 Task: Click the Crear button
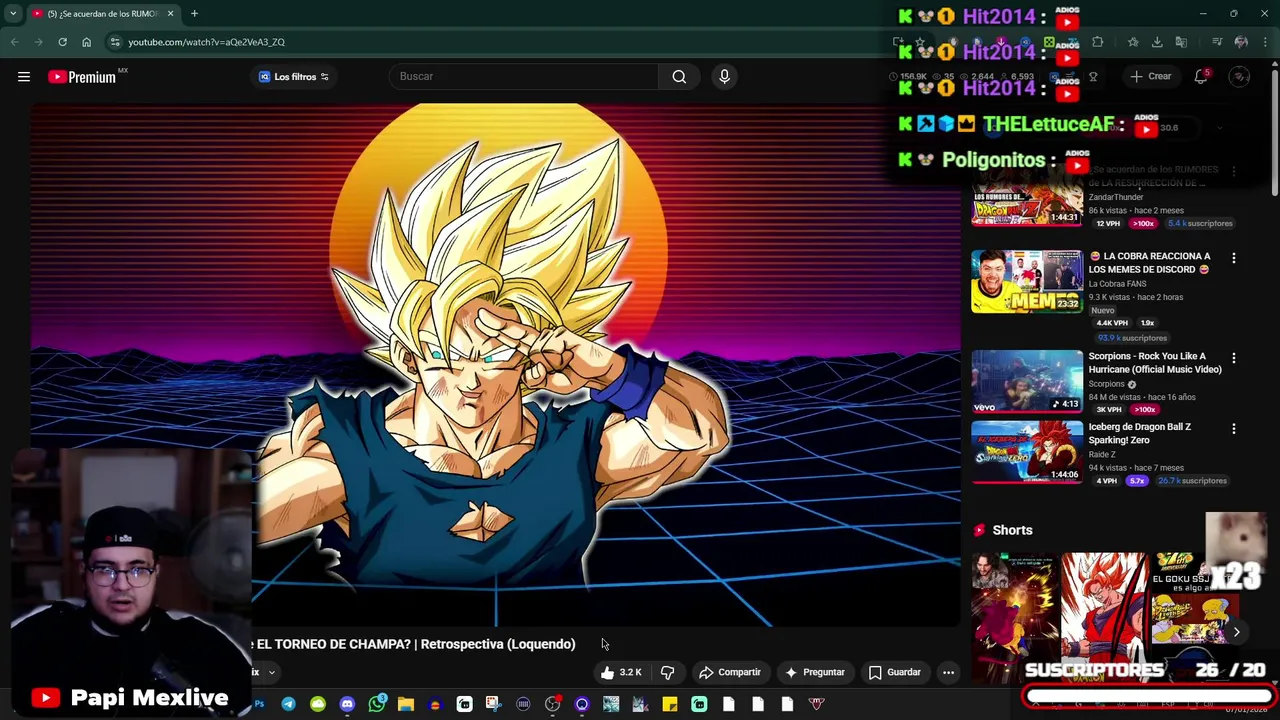pos(1150,77)
